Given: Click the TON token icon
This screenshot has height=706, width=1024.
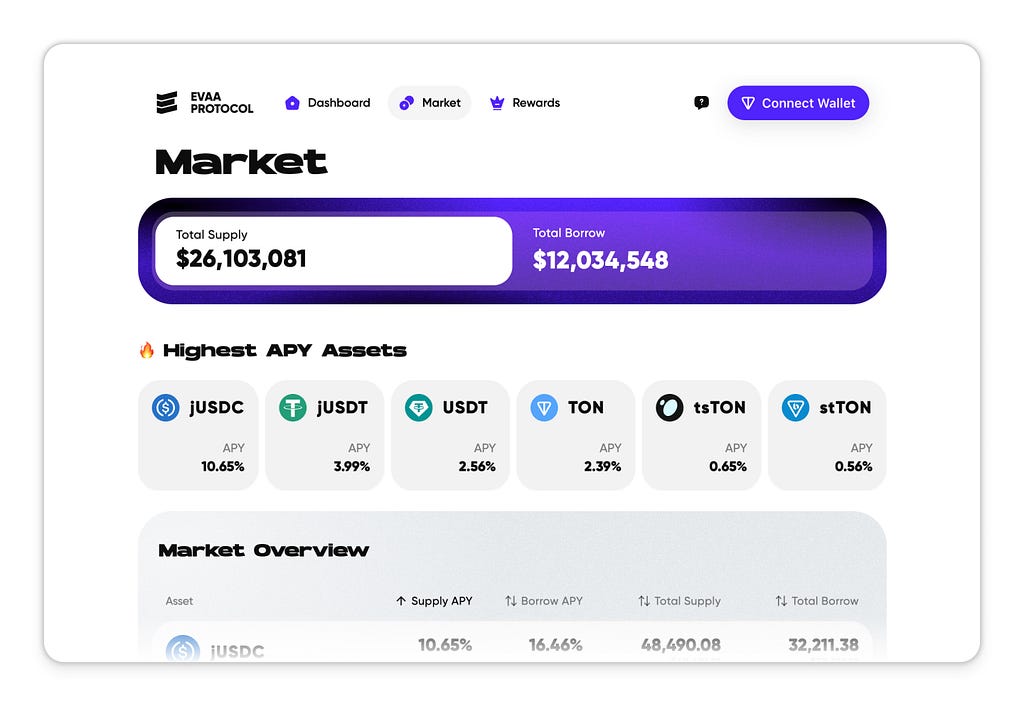Looking at the screenshot, I should pos(544,408).
